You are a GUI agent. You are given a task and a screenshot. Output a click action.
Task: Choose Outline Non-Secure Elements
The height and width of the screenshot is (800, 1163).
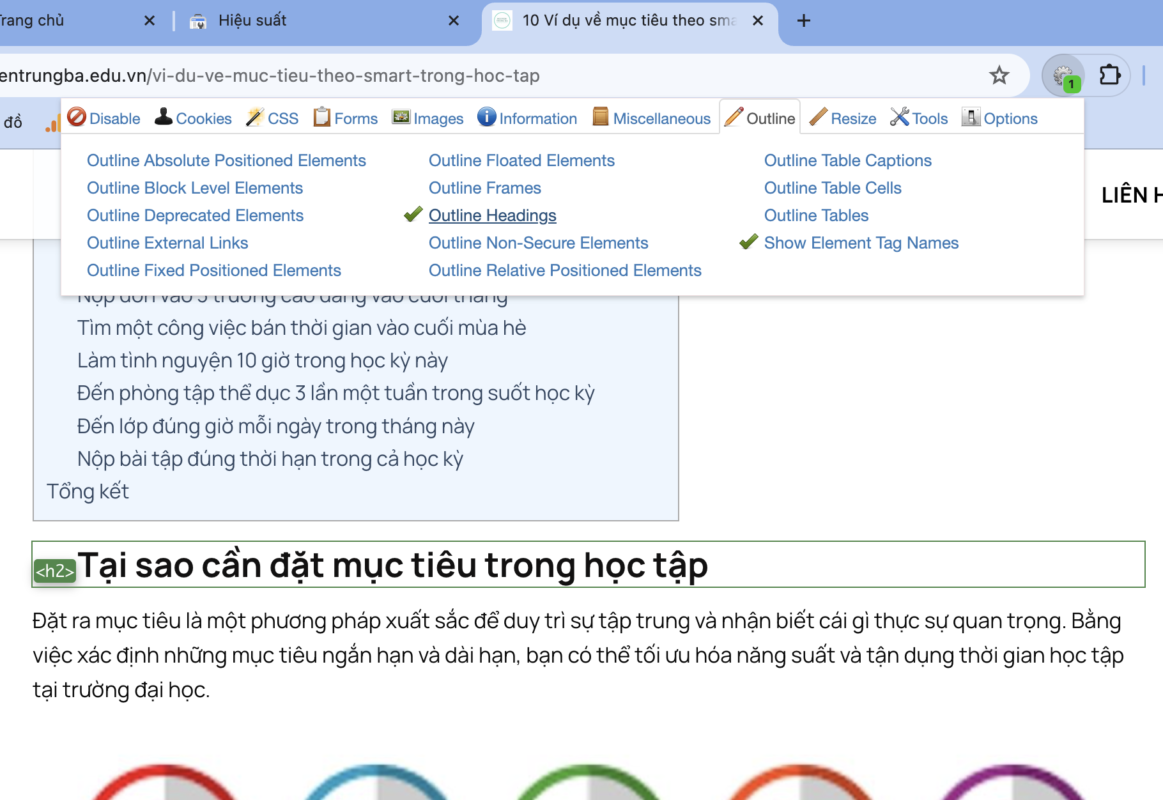538,242
